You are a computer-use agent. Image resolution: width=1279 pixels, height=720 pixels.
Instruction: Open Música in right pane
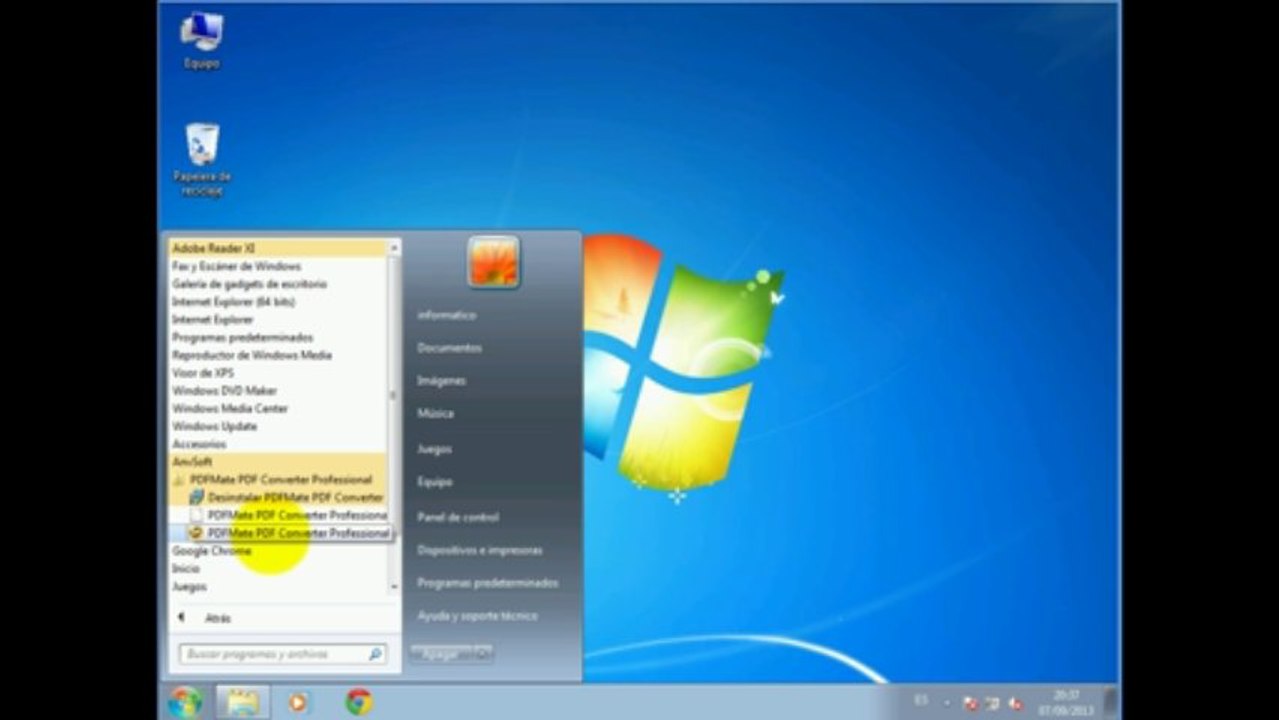pyautogui.click(x=436, y=414)
